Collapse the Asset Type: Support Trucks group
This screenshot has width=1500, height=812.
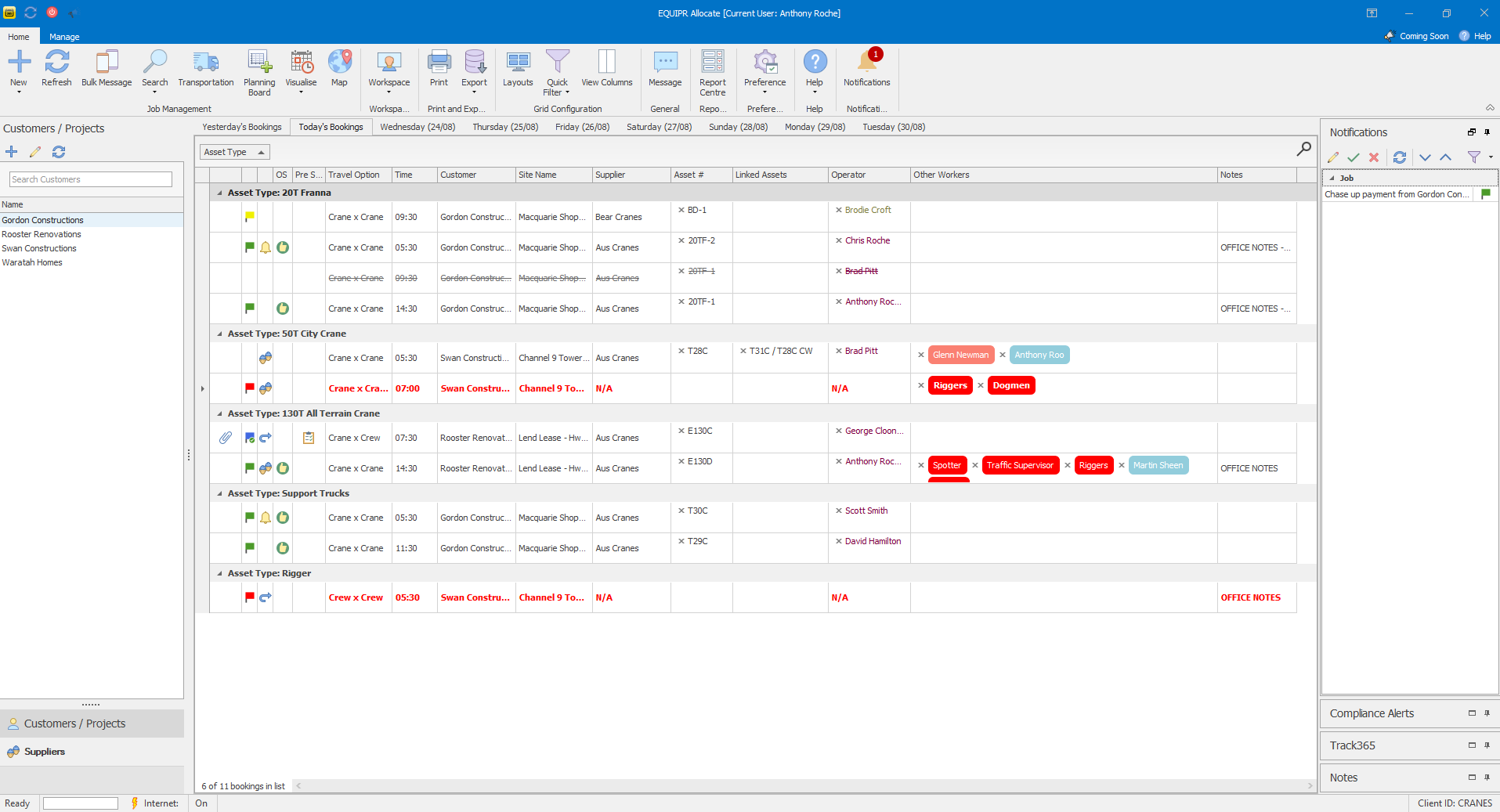coord(219,493)
